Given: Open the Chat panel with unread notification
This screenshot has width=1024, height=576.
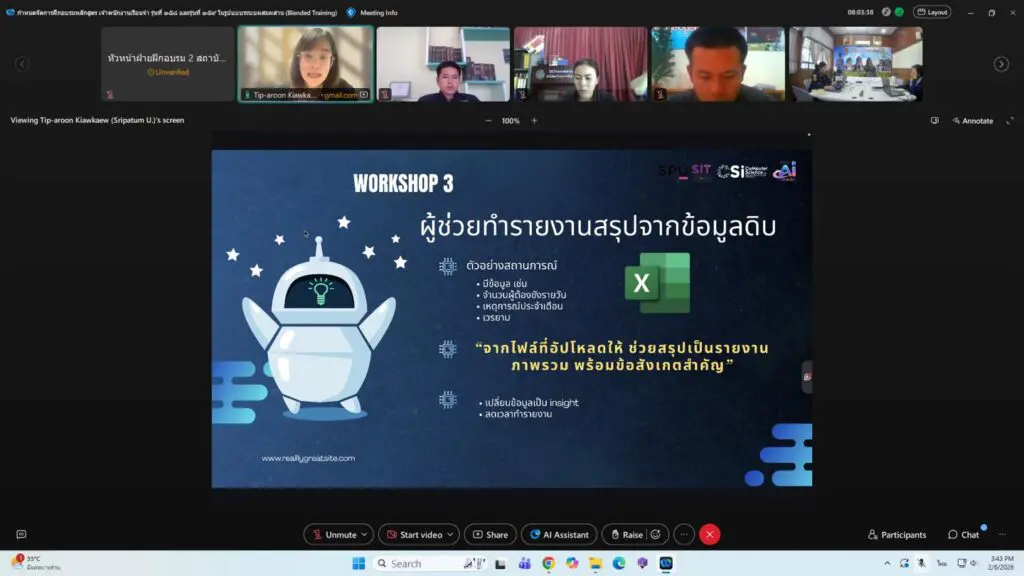Looking at the screenshot, I should click(x=962, y=535).
